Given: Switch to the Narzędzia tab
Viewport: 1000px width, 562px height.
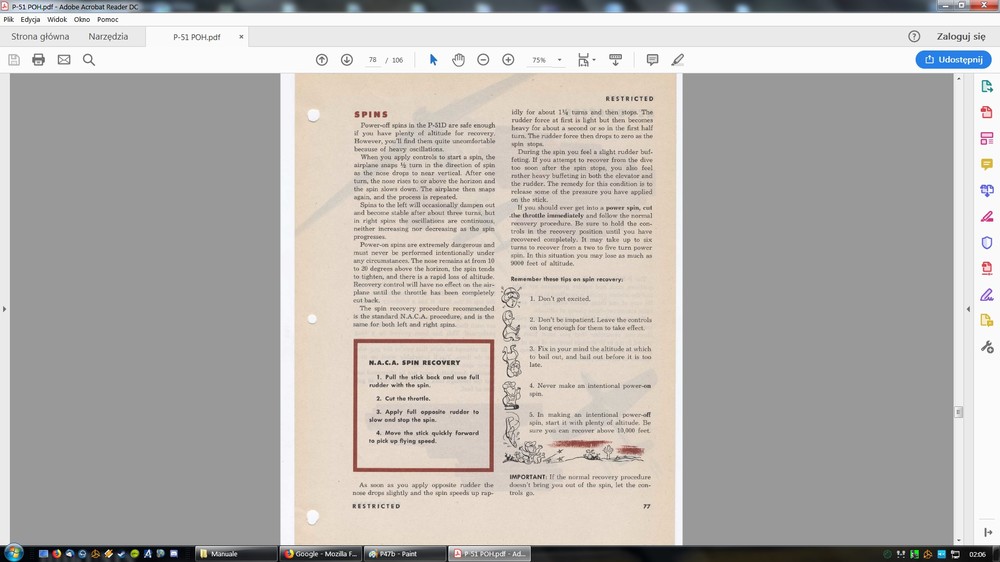Looking at the screenshot, I should click(x=108, y=37).
